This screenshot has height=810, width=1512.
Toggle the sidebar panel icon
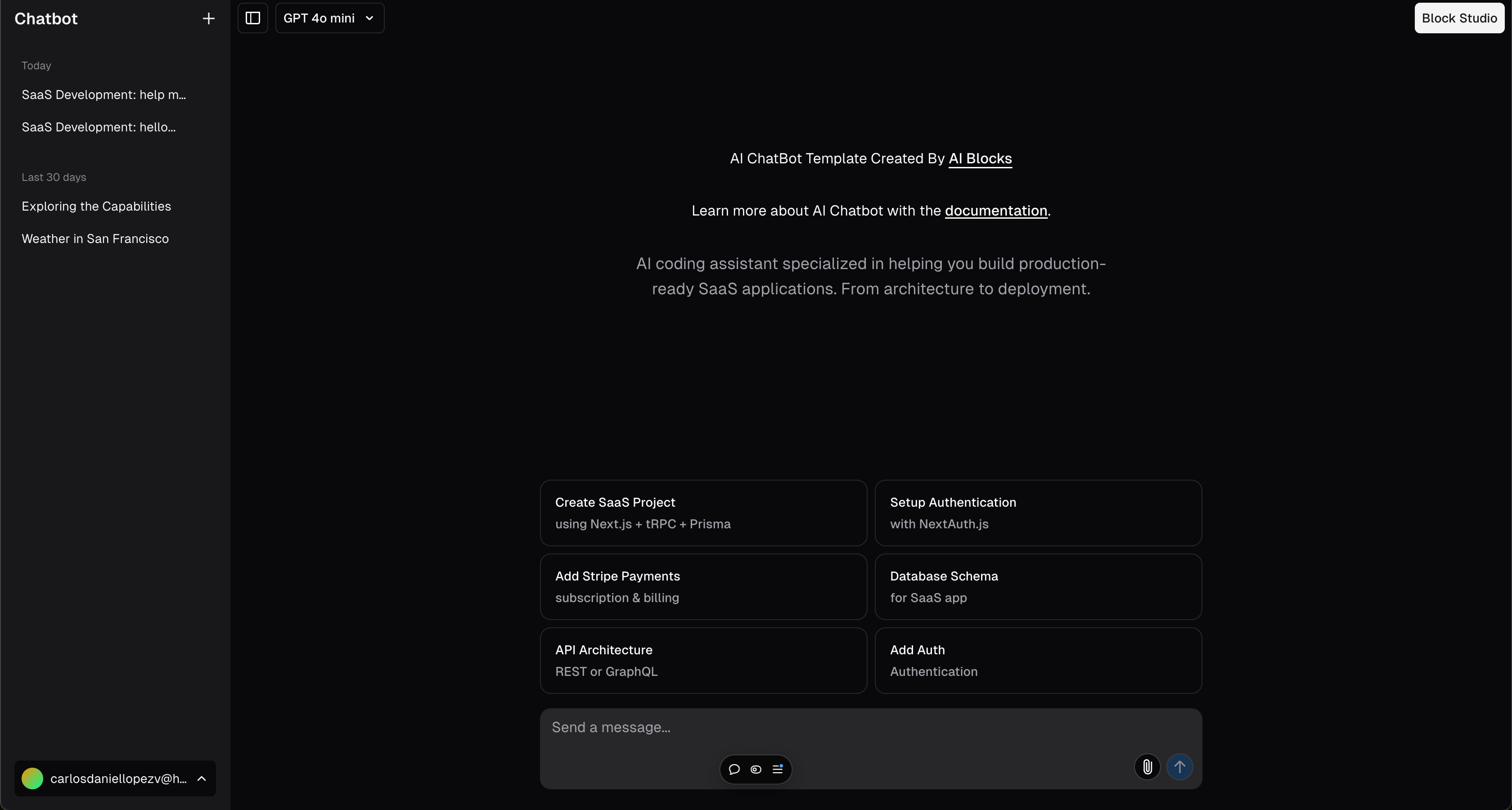pos(253,18)
